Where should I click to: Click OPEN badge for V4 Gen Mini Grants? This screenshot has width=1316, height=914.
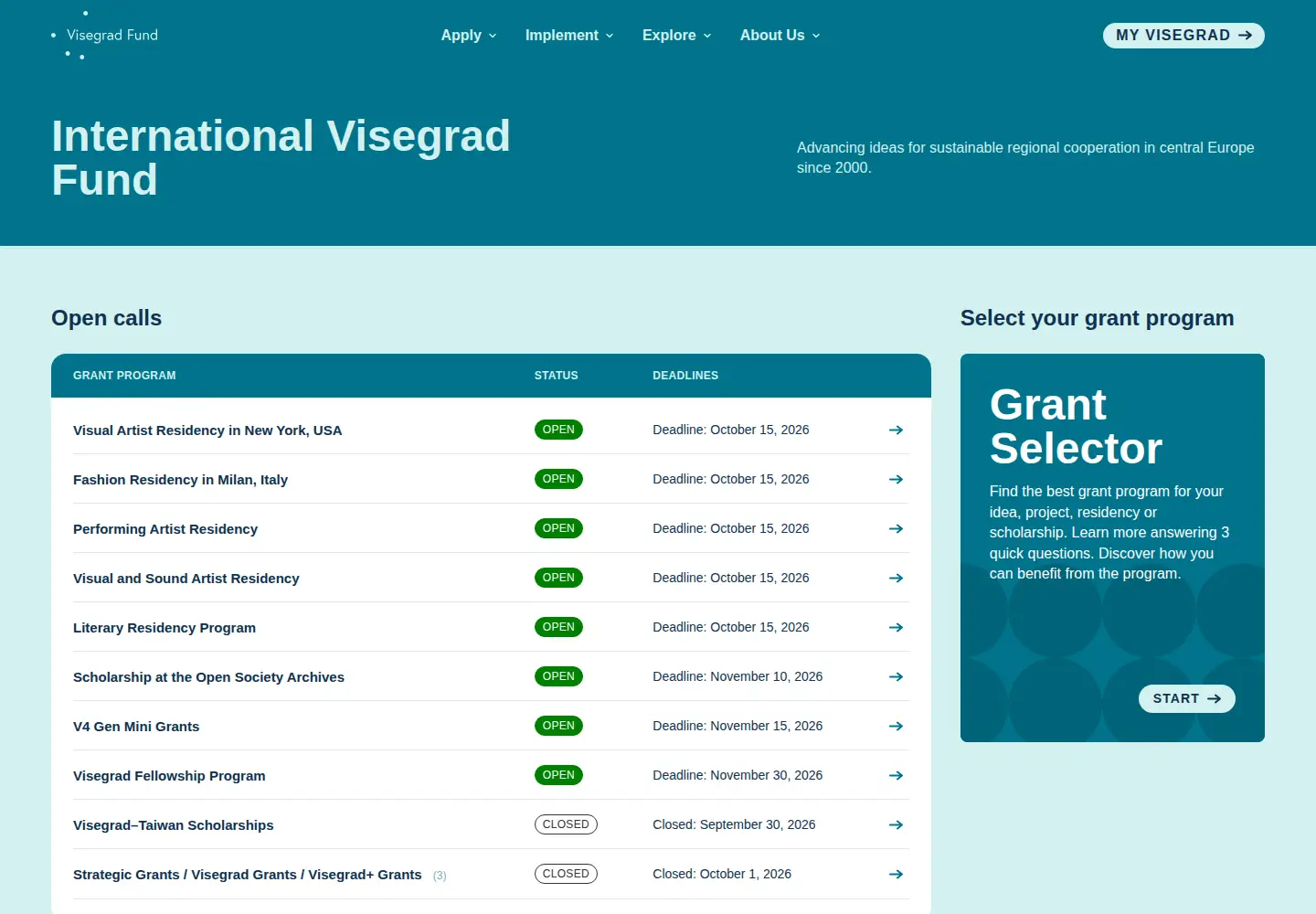[558, 726]
